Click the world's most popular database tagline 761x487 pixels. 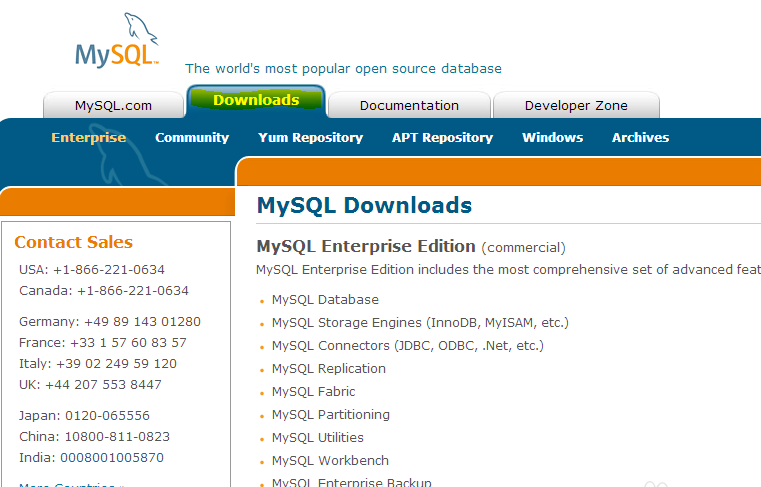click(343, 68)
